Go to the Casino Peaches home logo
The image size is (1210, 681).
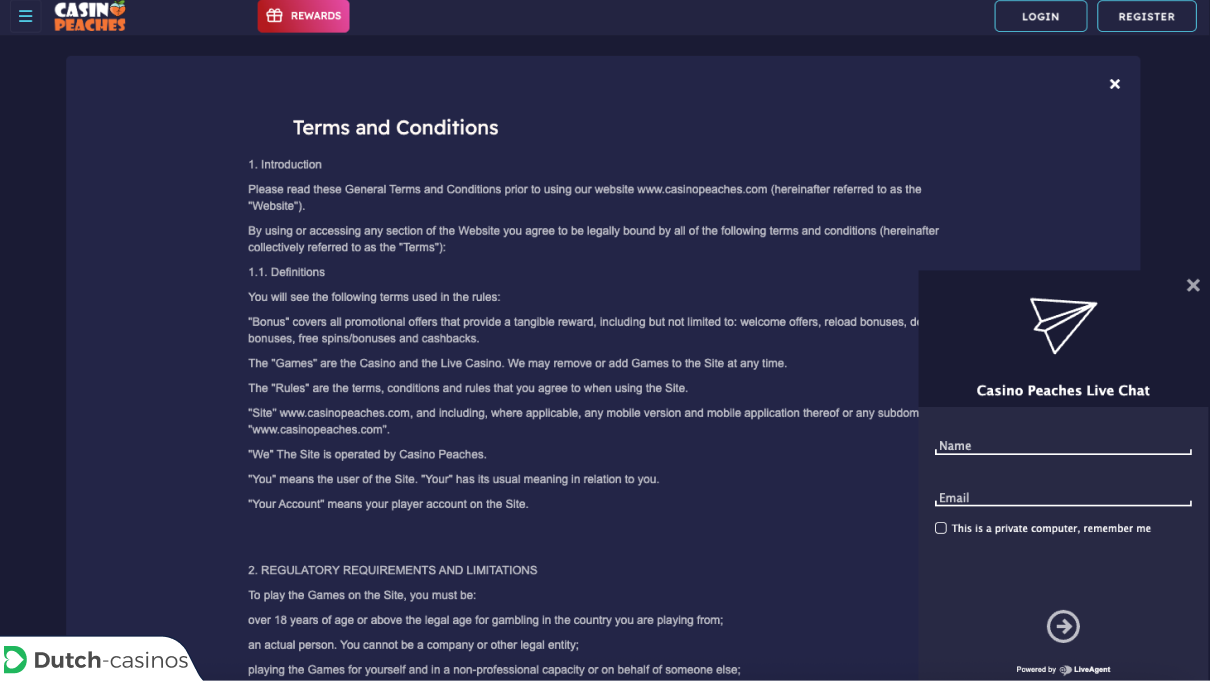pyautogui.click(x=90, y=16)
